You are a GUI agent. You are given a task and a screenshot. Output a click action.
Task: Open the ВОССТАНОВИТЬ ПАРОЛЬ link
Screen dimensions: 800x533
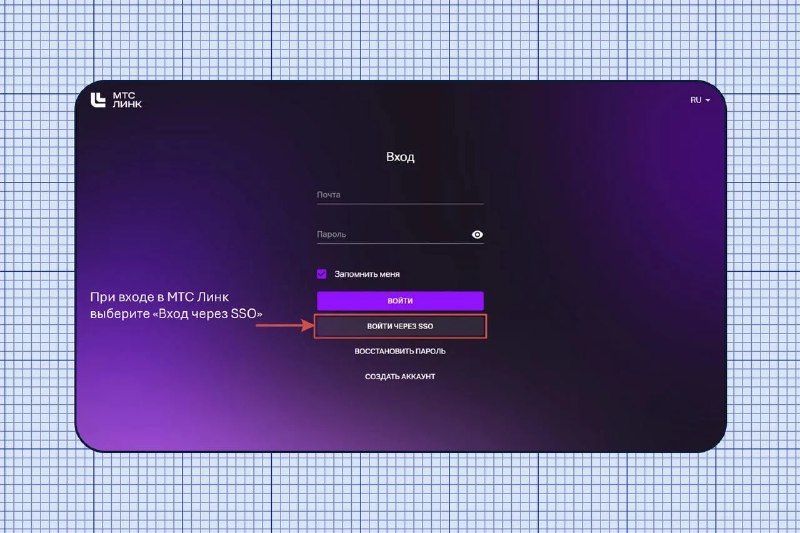pos(400,351)
